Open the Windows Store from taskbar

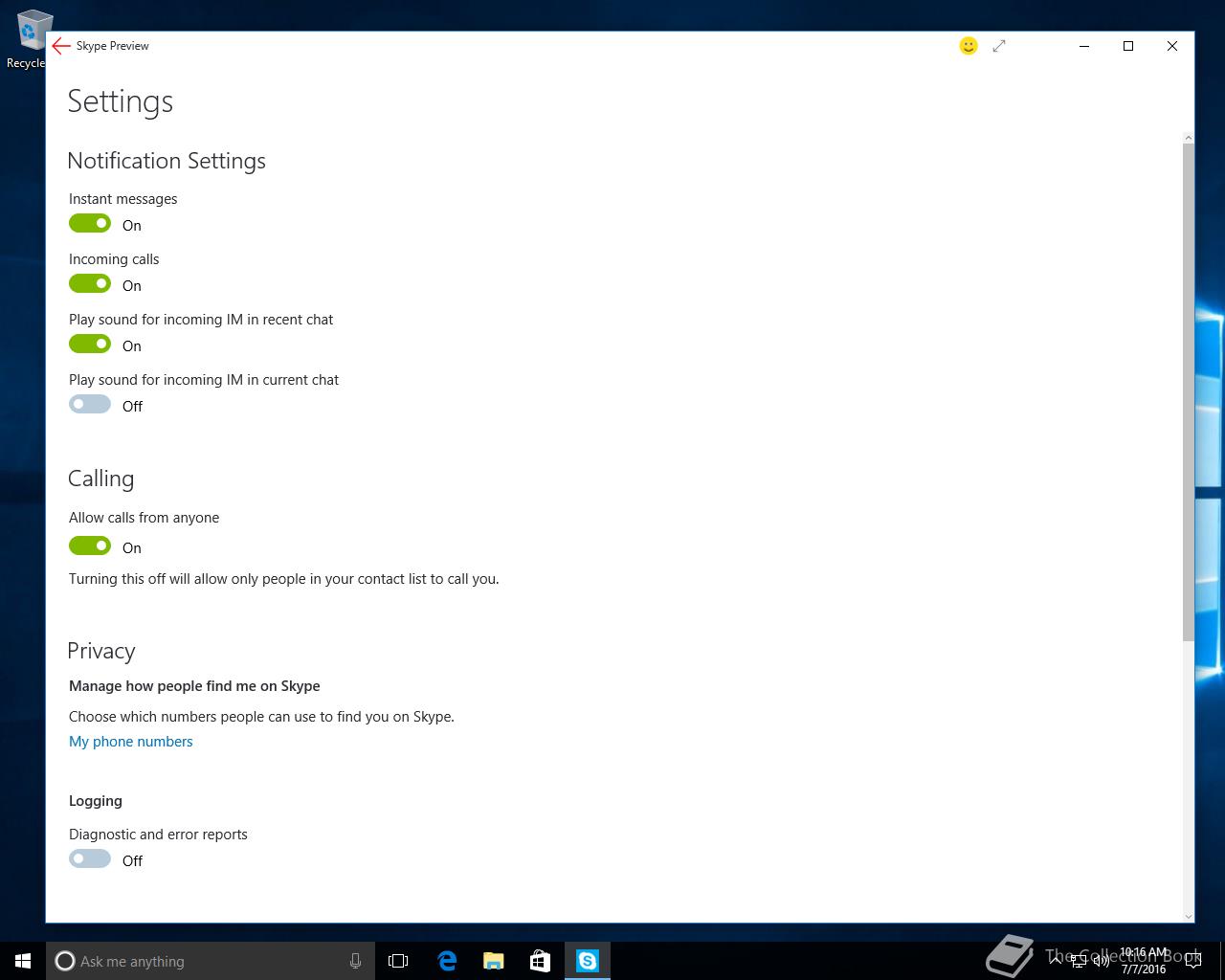click(x=540, y=961)
